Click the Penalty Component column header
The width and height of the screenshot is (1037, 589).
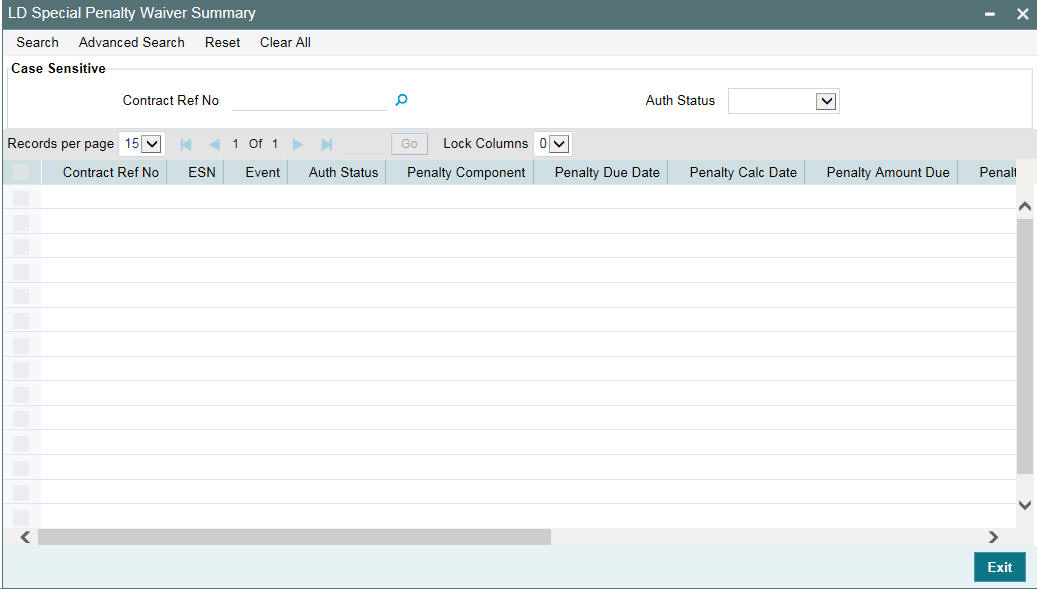point(460,173)
